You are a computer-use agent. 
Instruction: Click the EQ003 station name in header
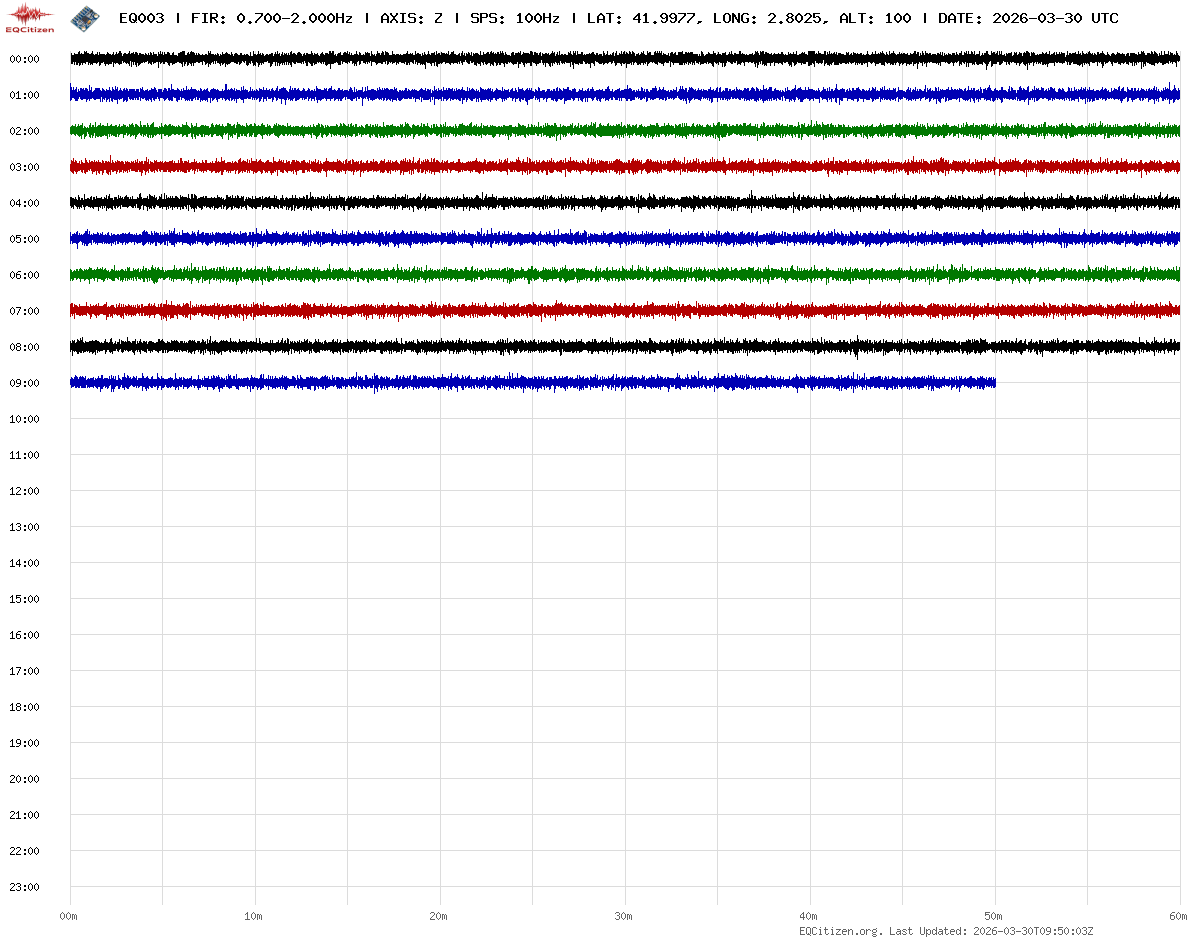141,18
